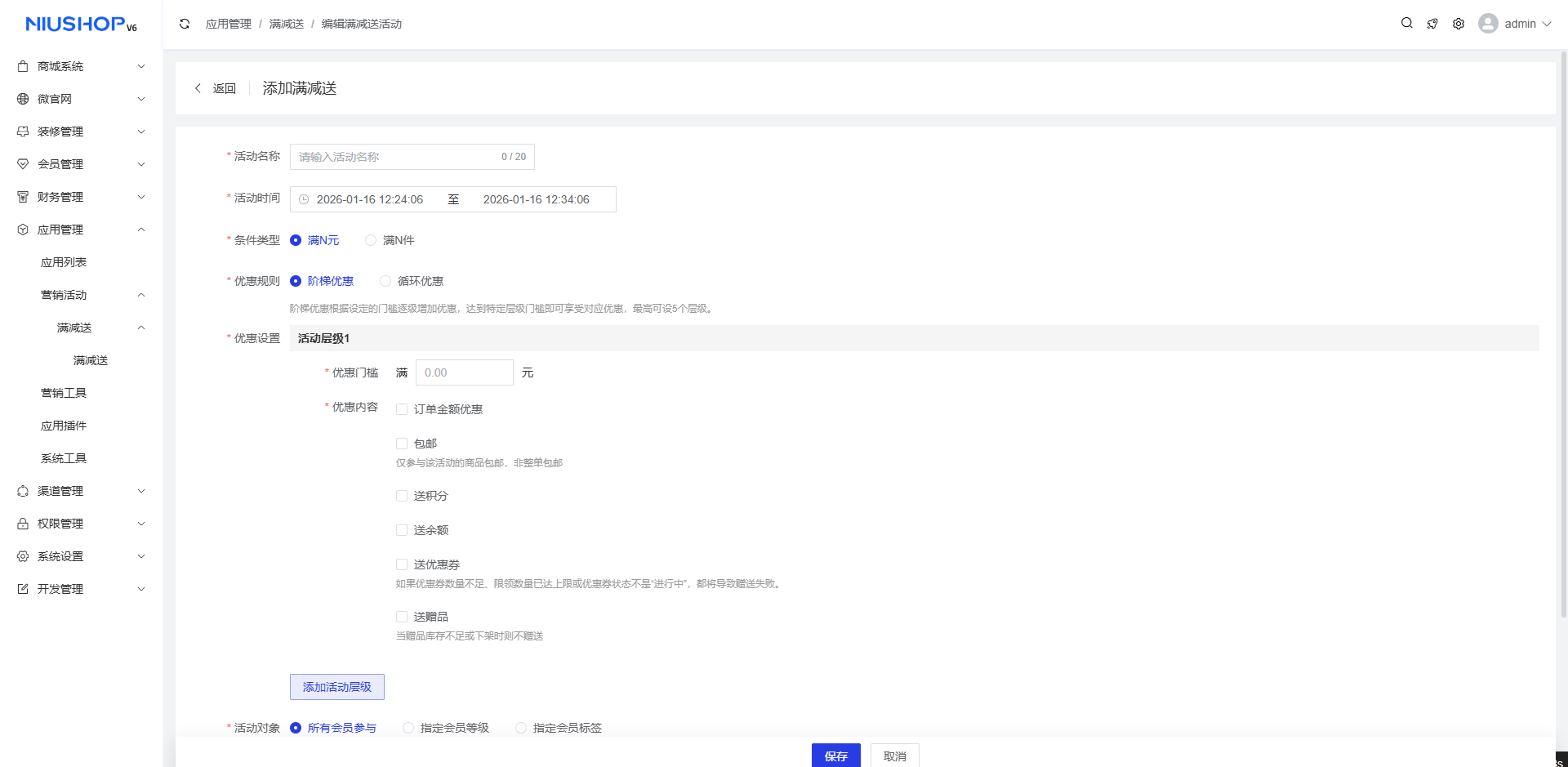Select the 满N件 condition type radio
1568x767 pixels.
(372, 240)
